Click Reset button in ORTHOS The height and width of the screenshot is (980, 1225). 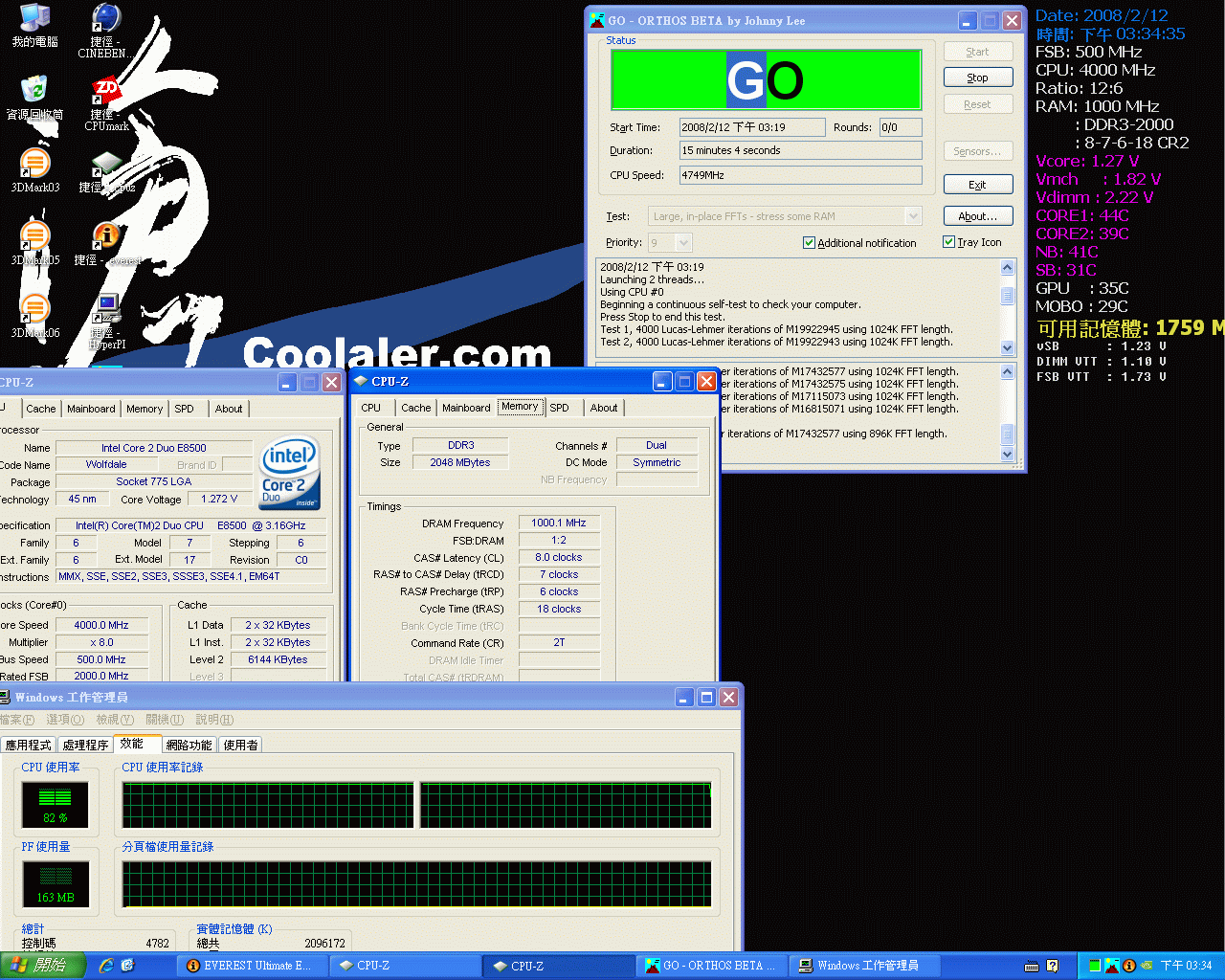(978, 104)
